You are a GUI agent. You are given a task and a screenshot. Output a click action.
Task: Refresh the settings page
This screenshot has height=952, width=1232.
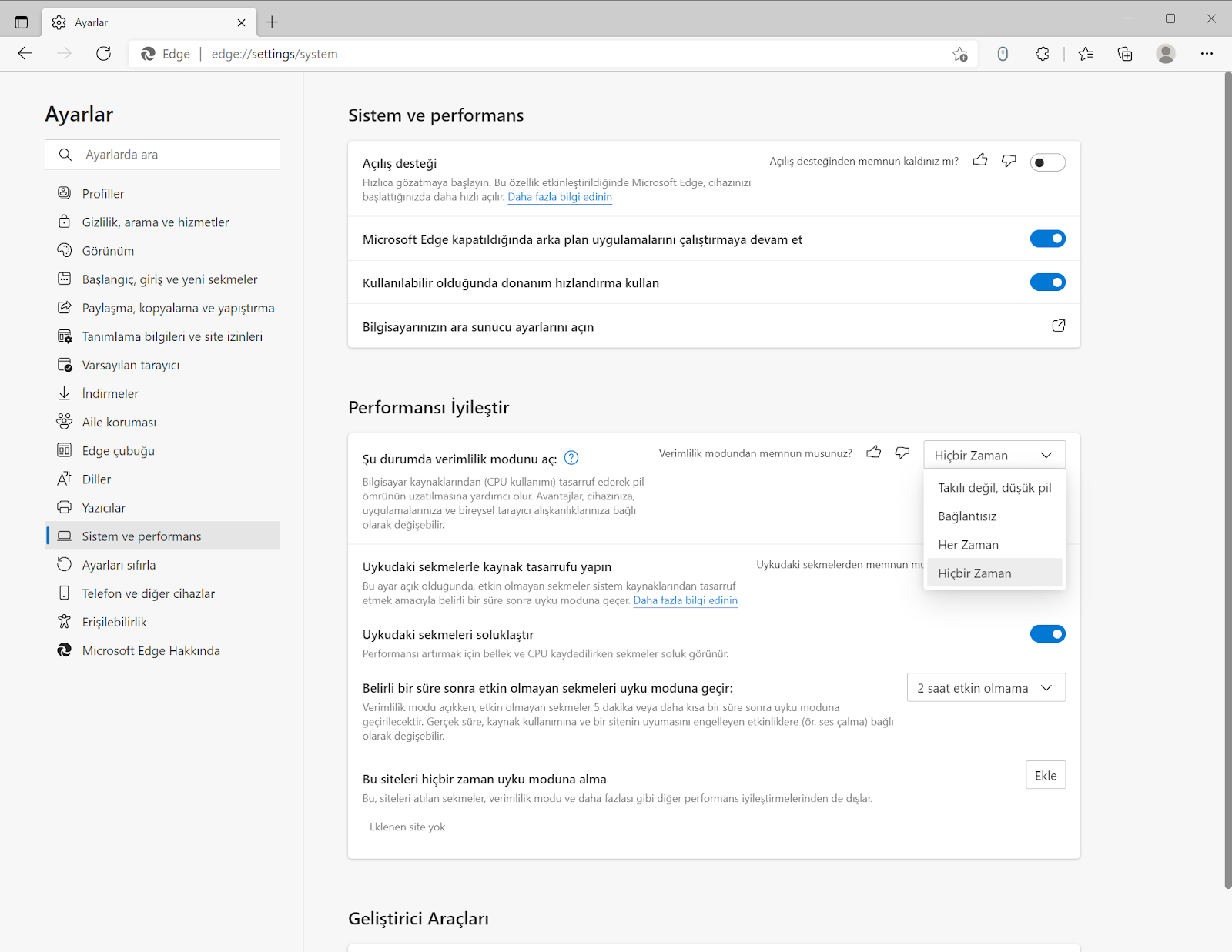click(x=103, y=54)
